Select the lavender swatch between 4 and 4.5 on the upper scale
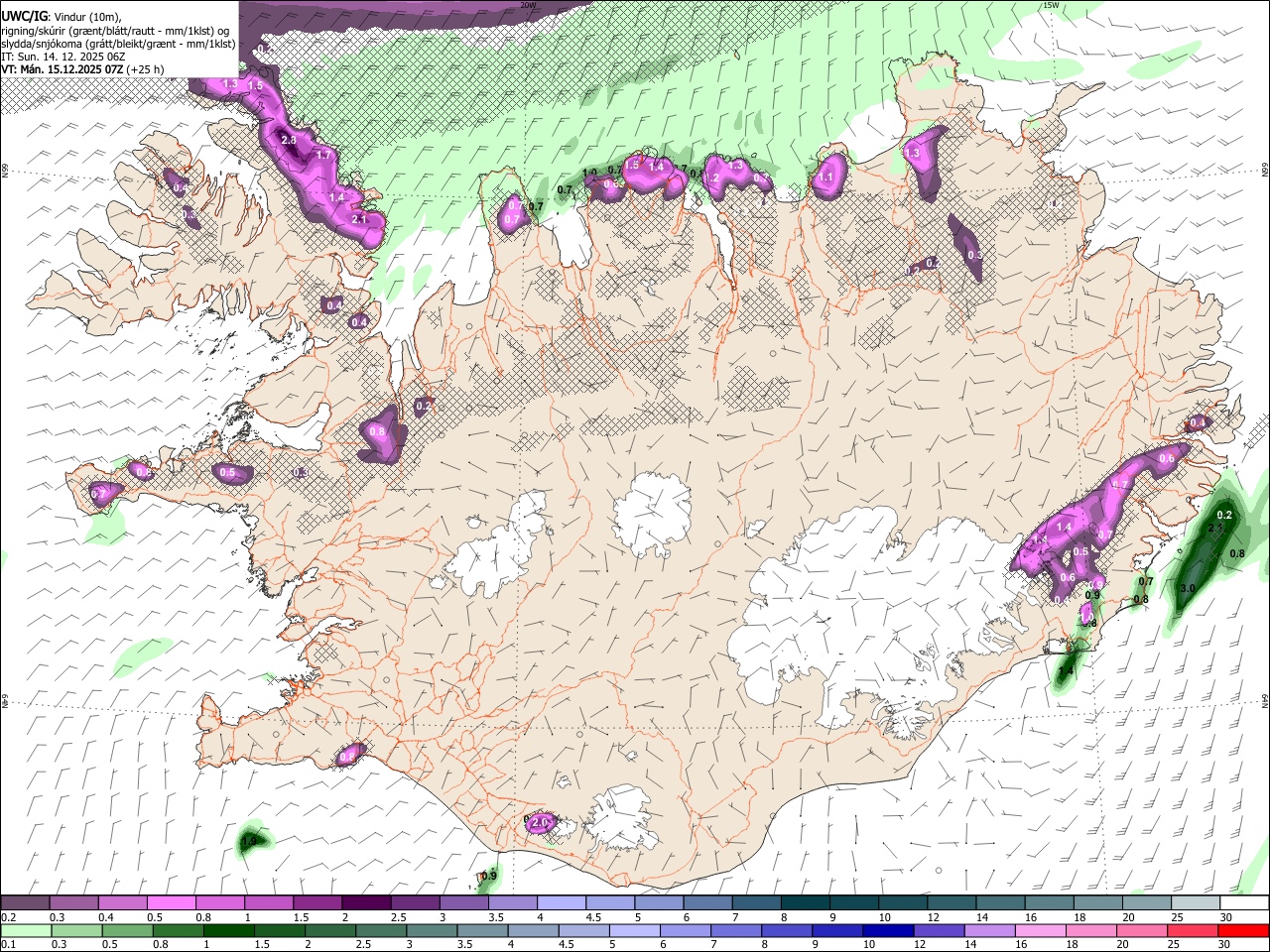This screenshot has height=952, width=1270. coord(562,902)
